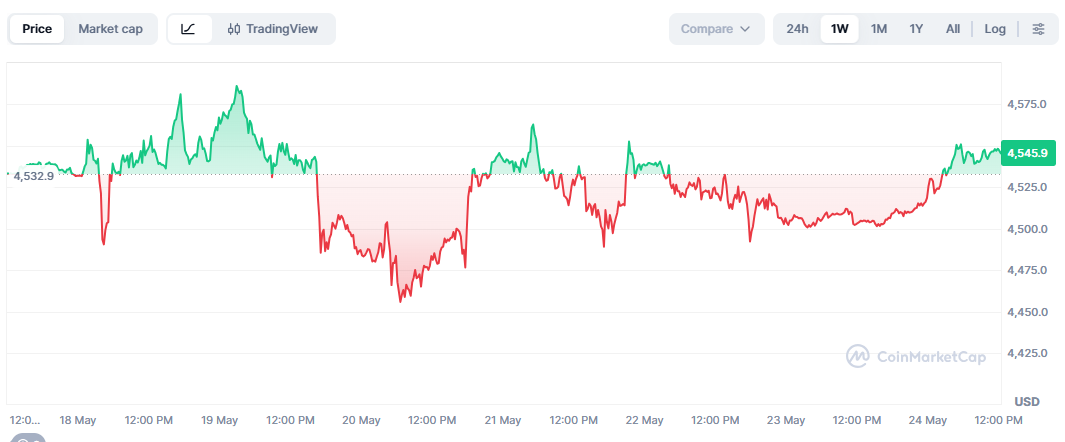Click the CoinMarketCap watermark logo
This screenshot has height=442, width=1065.
tap(916, 356)
